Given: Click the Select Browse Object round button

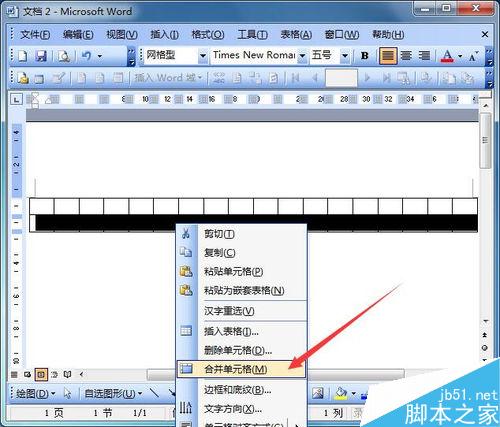Looking at the screenshot, I should click(485, 348).
